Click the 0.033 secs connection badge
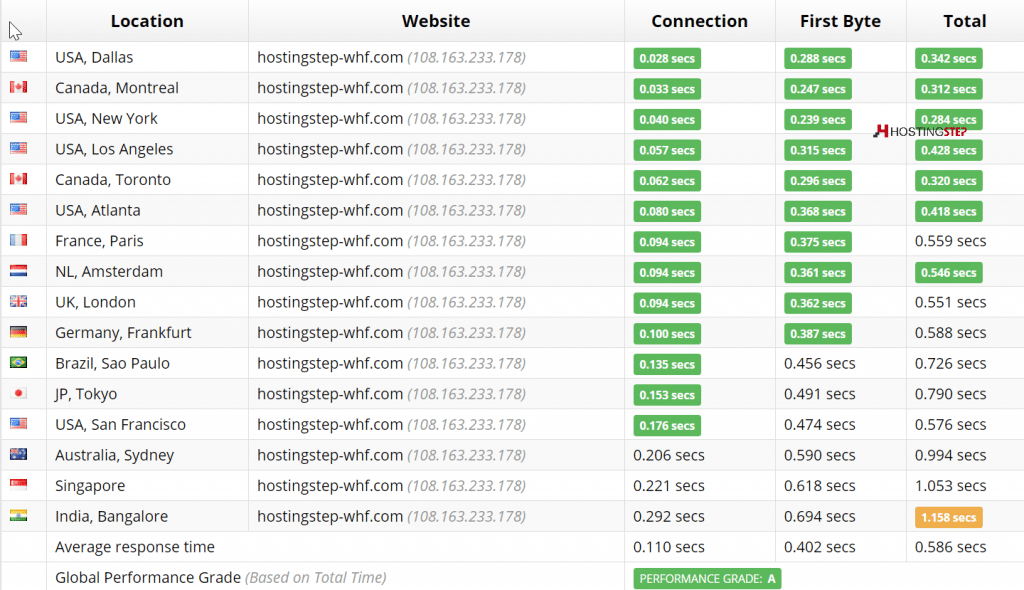Screen dimensions: 1024x590 667,89
